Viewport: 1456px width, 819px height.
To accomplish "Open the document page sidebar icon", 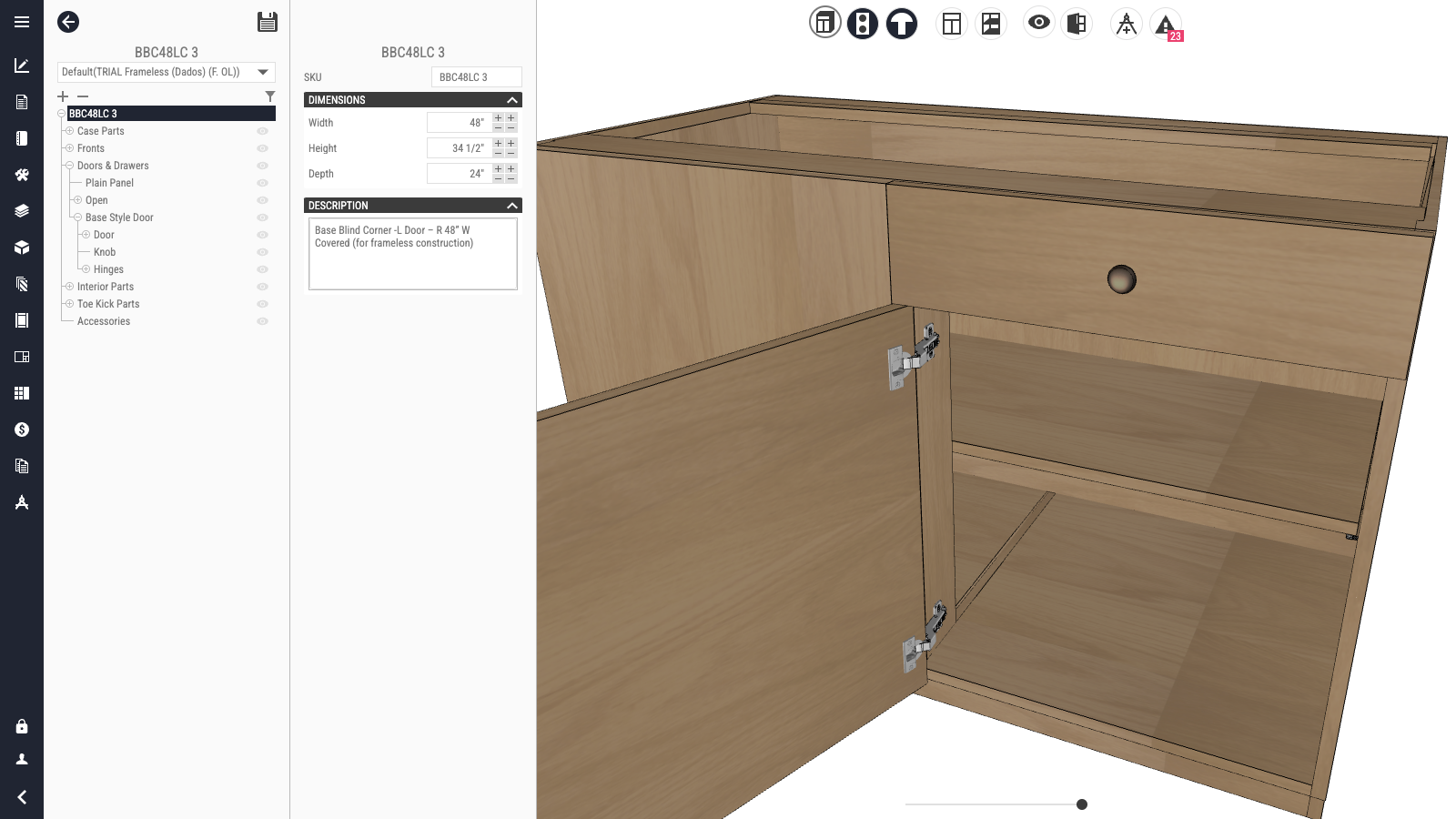I will click(x=22, y=102).
